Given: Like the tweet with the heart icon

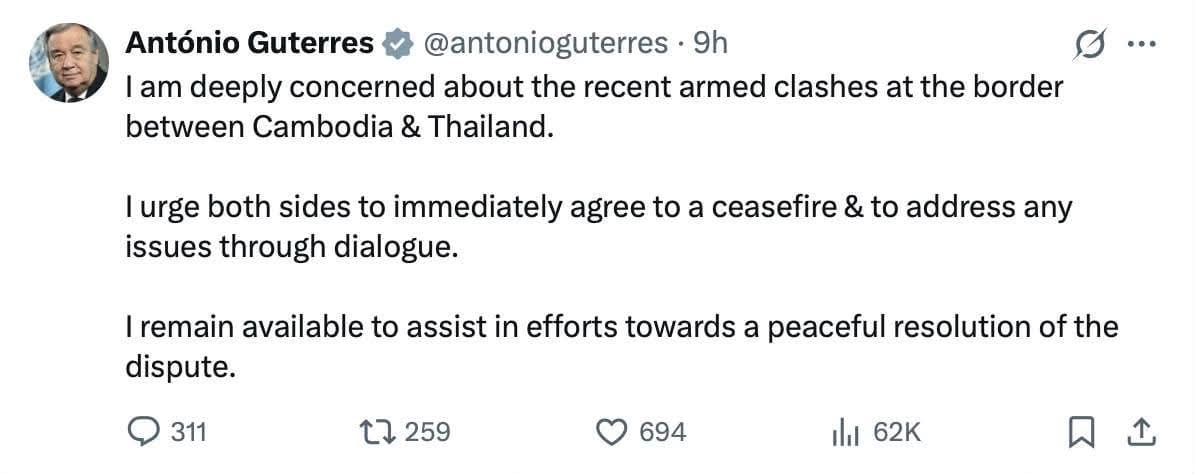Looking at the screenshot, I should (x=611, y=432).
